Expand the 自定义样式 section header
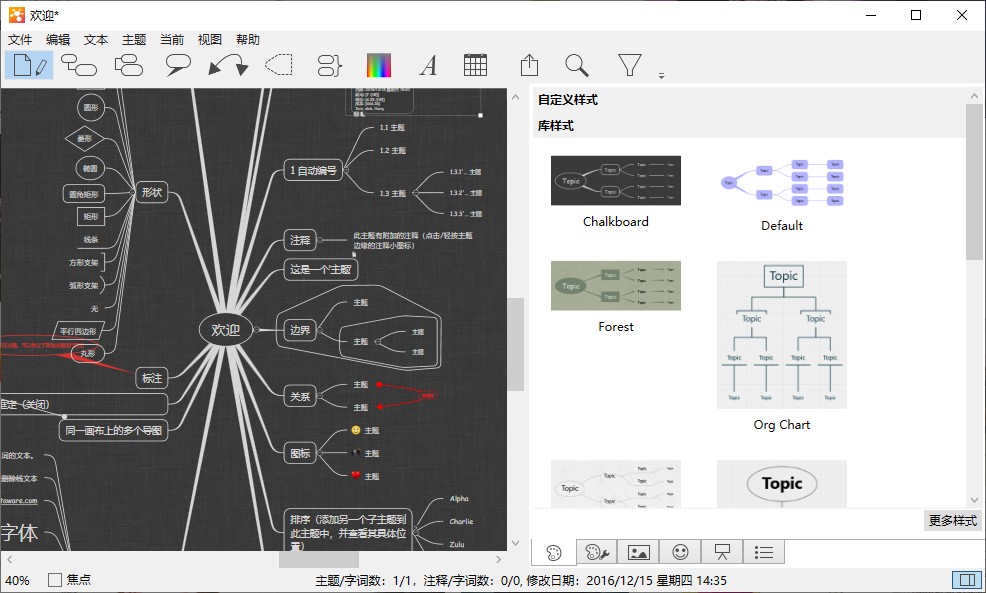Screen dimensions: 986x593 tap(568, 100)
